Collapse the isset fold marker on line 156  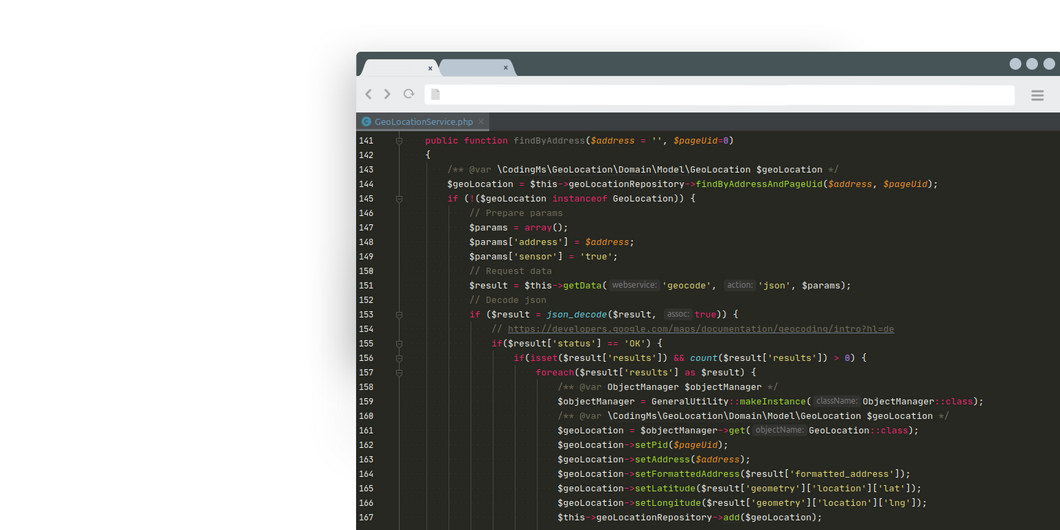pos(399,358)
